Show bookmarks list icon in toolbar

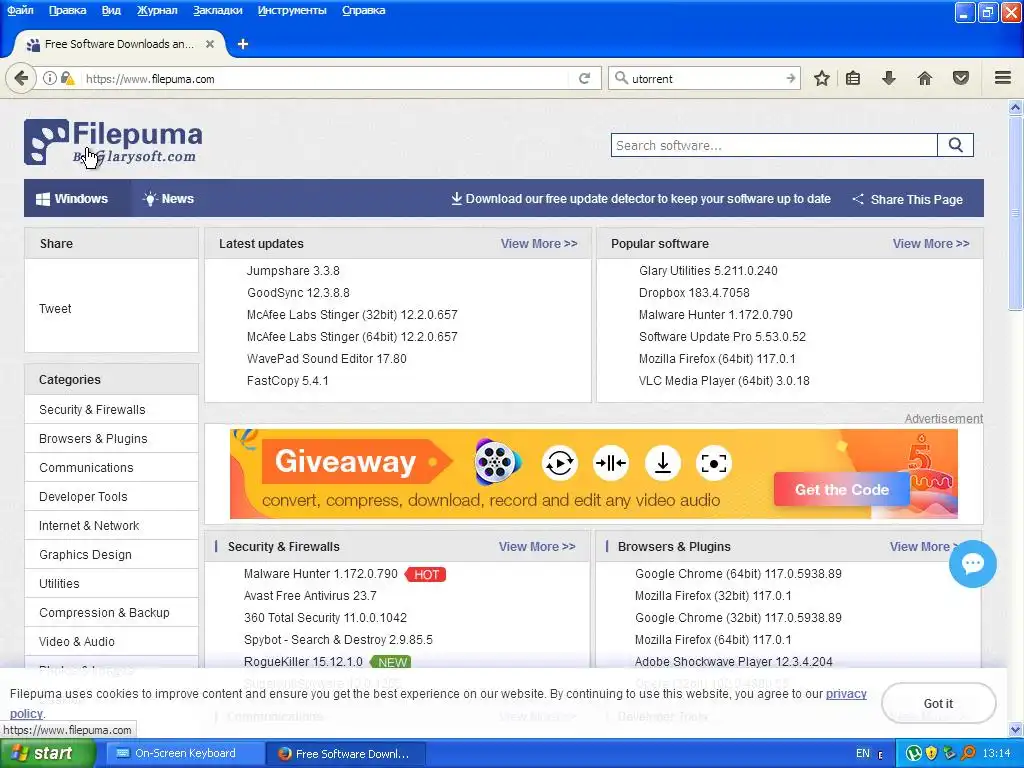click(x=853, y=78)
